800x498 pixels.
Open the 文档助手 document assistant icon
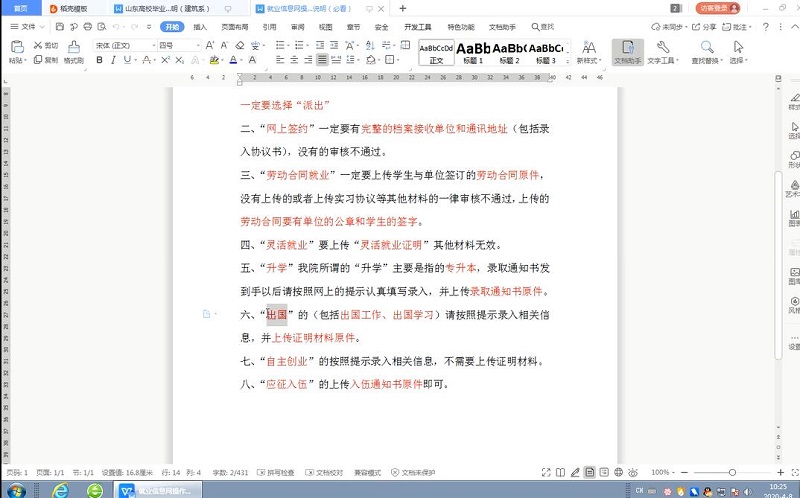626,47
